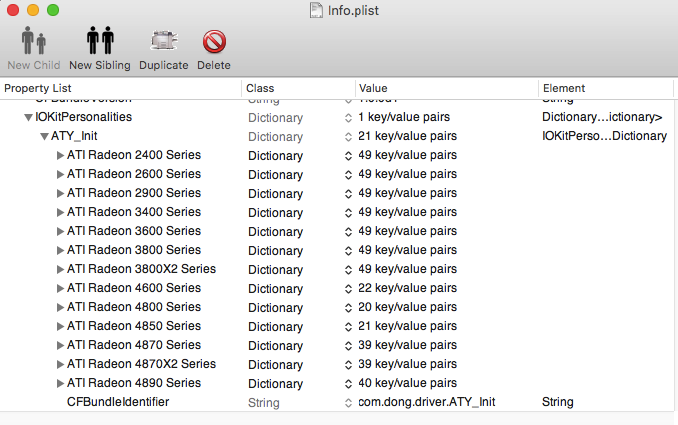Click '1 key/value pairs' value
678x425 pixels.
[404, 117]
